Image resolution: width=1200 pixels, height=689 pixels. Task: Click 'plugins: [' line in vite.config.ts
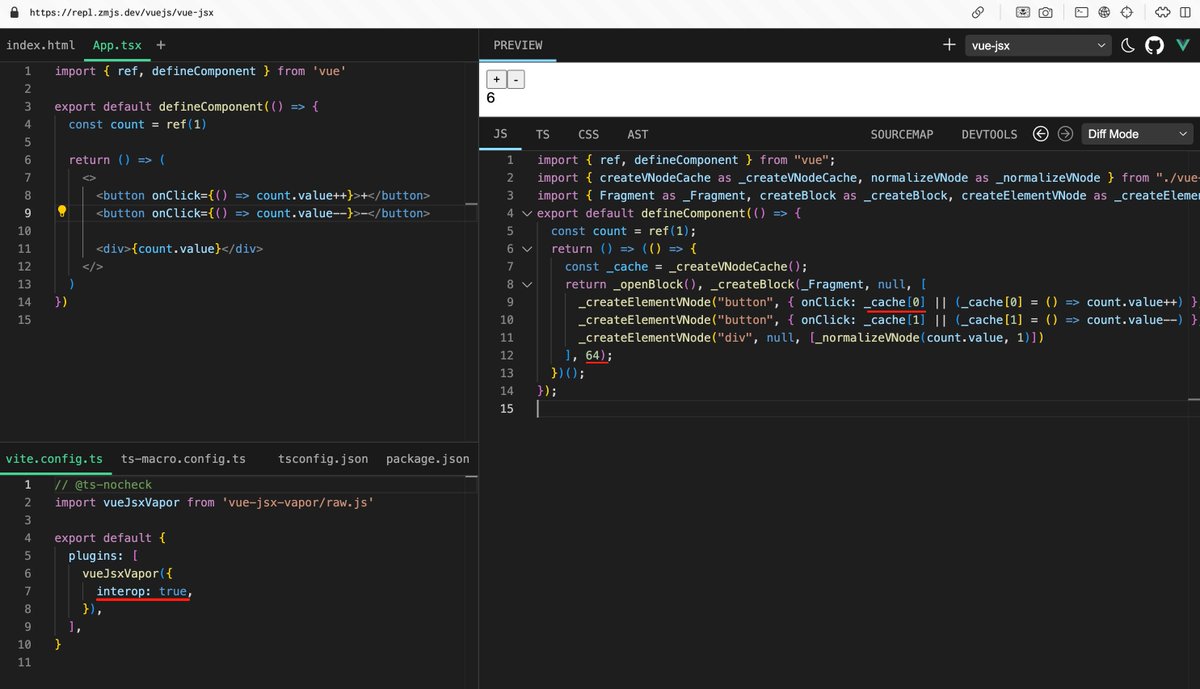coord(104,556)
